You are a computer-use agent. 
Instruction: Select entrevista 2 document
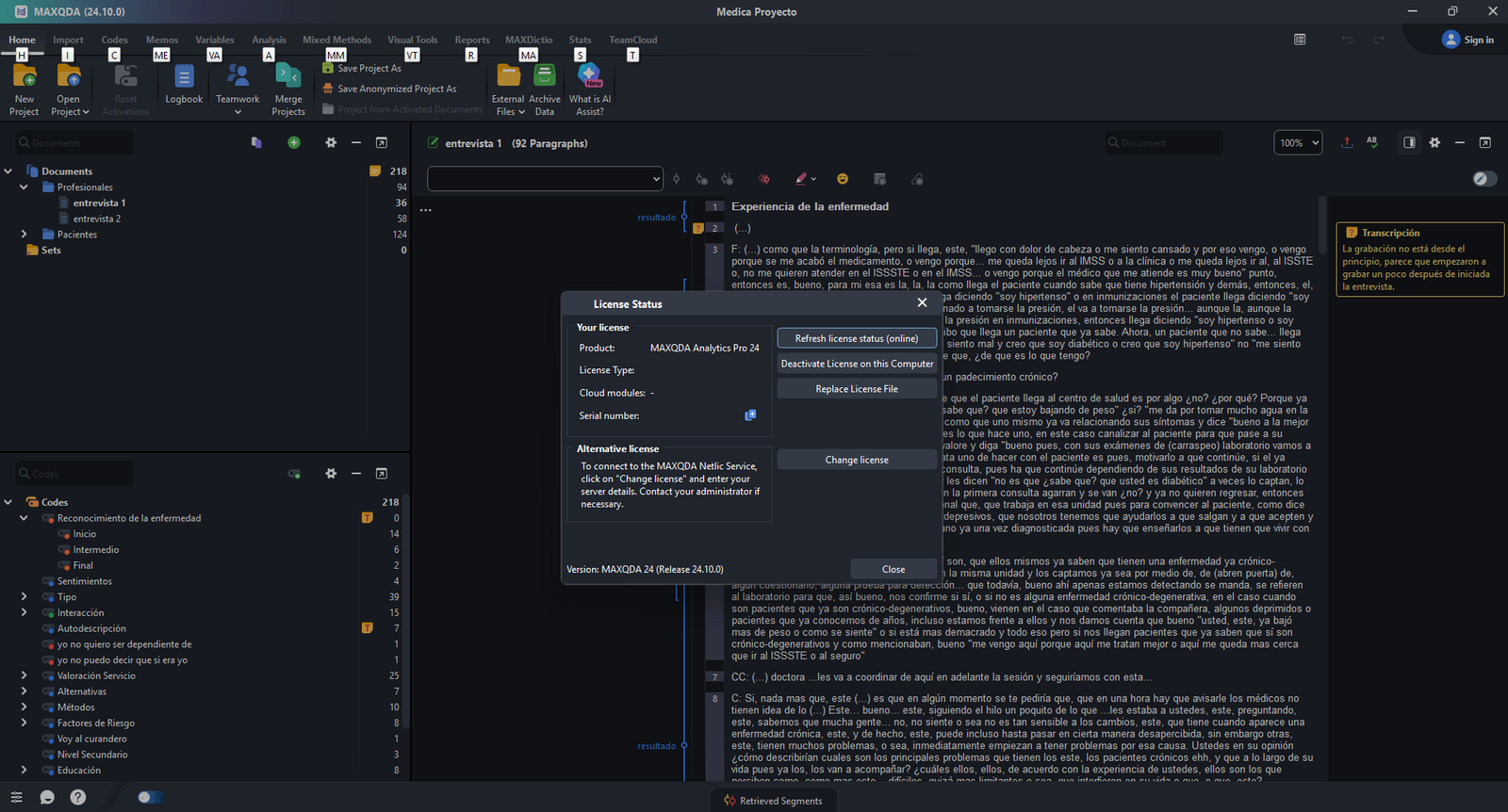click(x=97, y=219)
